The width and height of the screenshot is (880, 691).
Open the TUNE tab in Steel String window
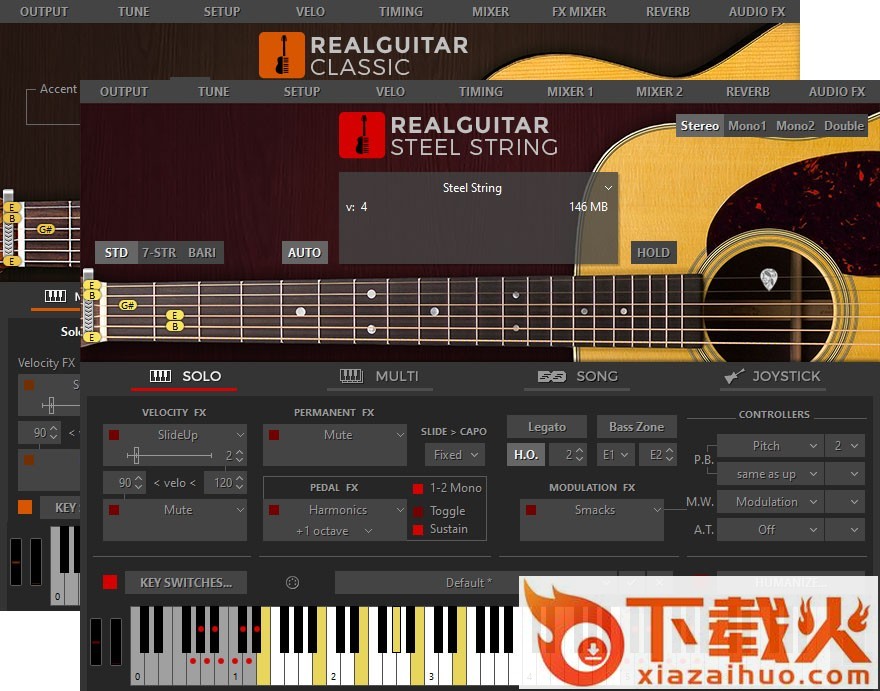213,92
